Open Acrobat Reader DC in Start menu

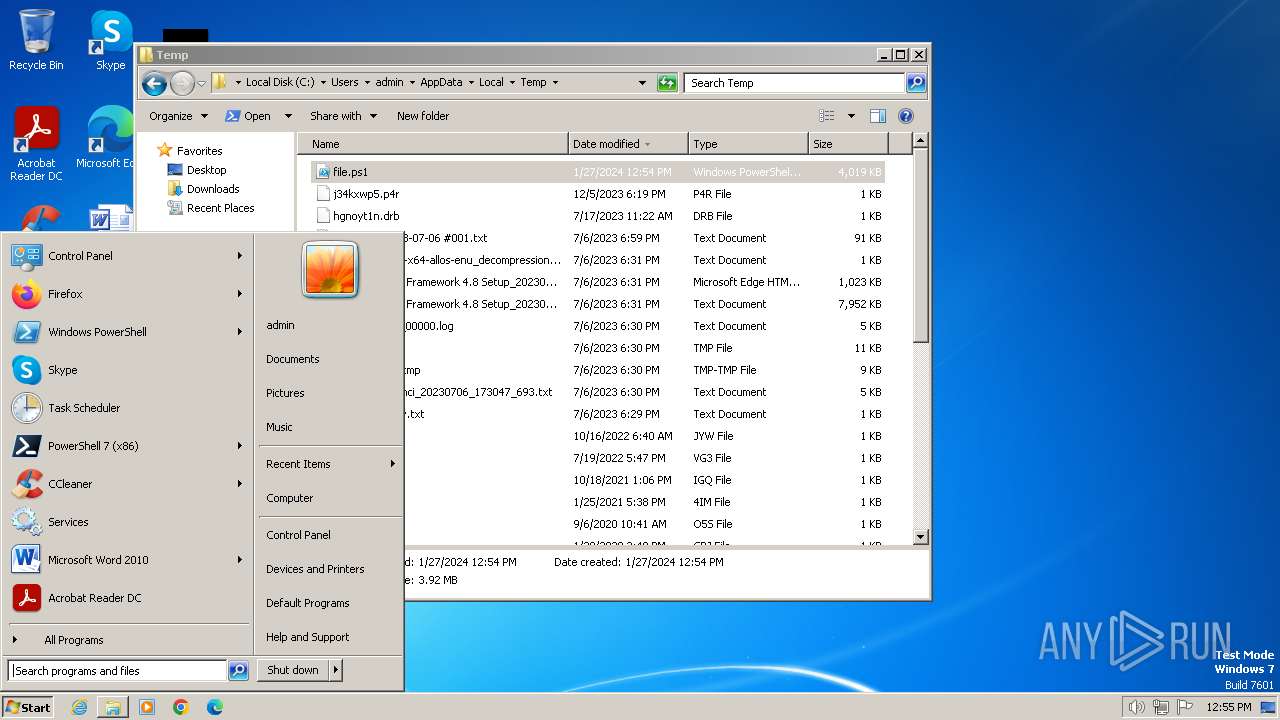pyautogui.click(x=127, y=598)
